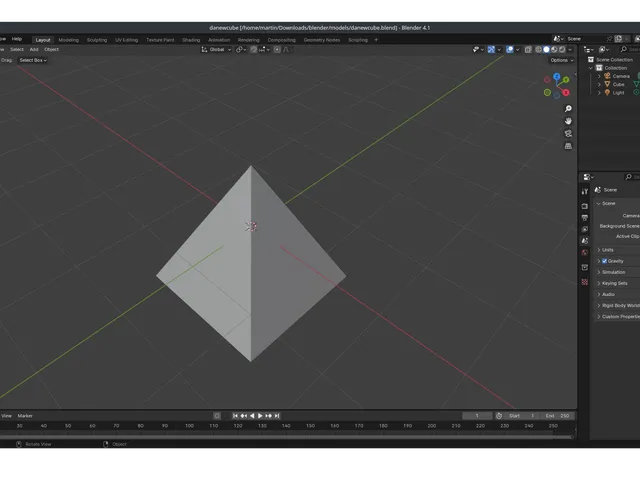Open the World properties tab icon
The image size is (640, 480).
pos(585,252)
